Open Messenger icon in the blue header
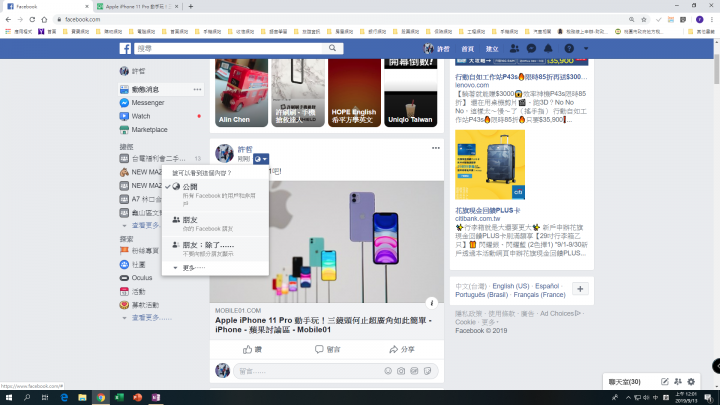Viewport: 720px width, 405px height. [x=531, y=48]
